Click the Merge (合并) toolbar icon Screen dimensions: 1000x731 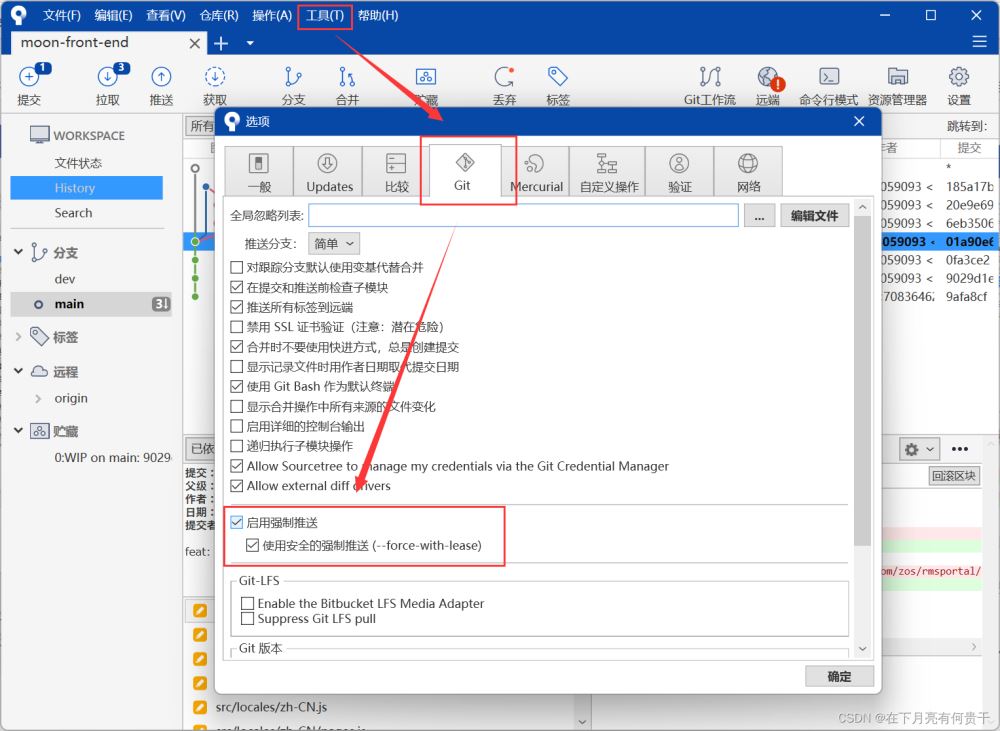(347, 77)
